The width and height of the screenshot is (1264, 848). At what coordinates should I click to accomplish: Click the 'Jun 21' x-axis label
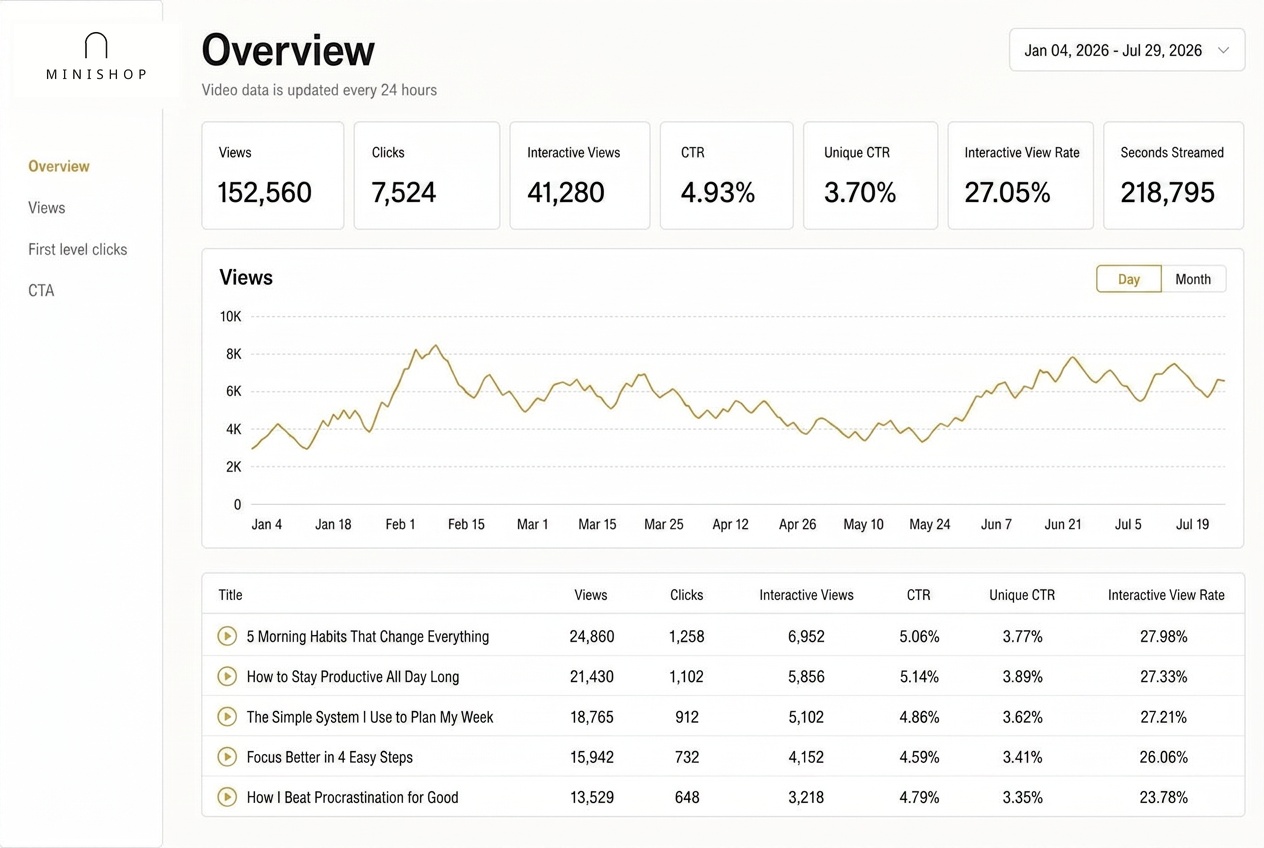tap(1062, 524)
